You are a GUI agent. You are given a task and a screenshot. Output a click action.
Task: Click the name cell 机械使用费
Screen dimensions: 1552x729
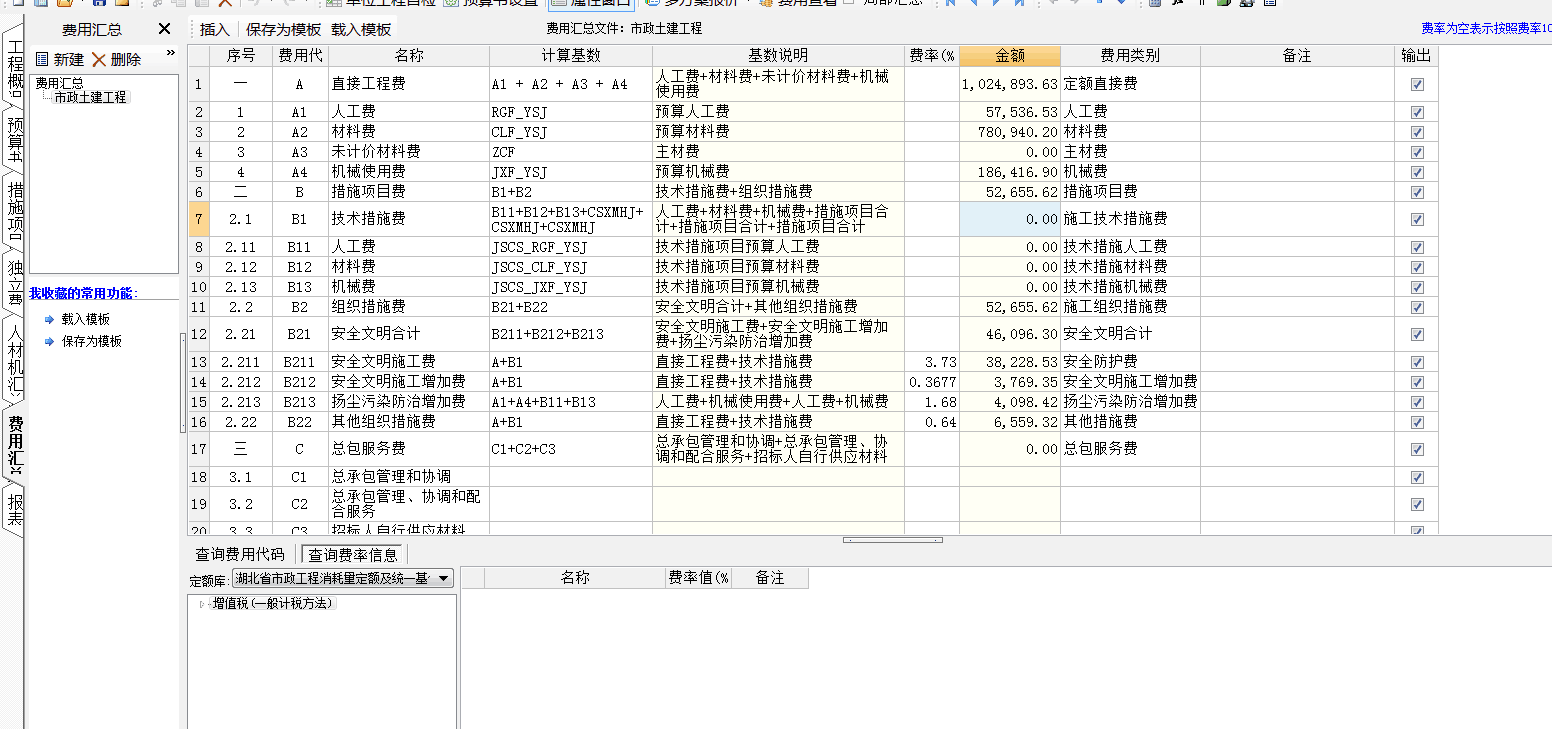pos(409,172)
